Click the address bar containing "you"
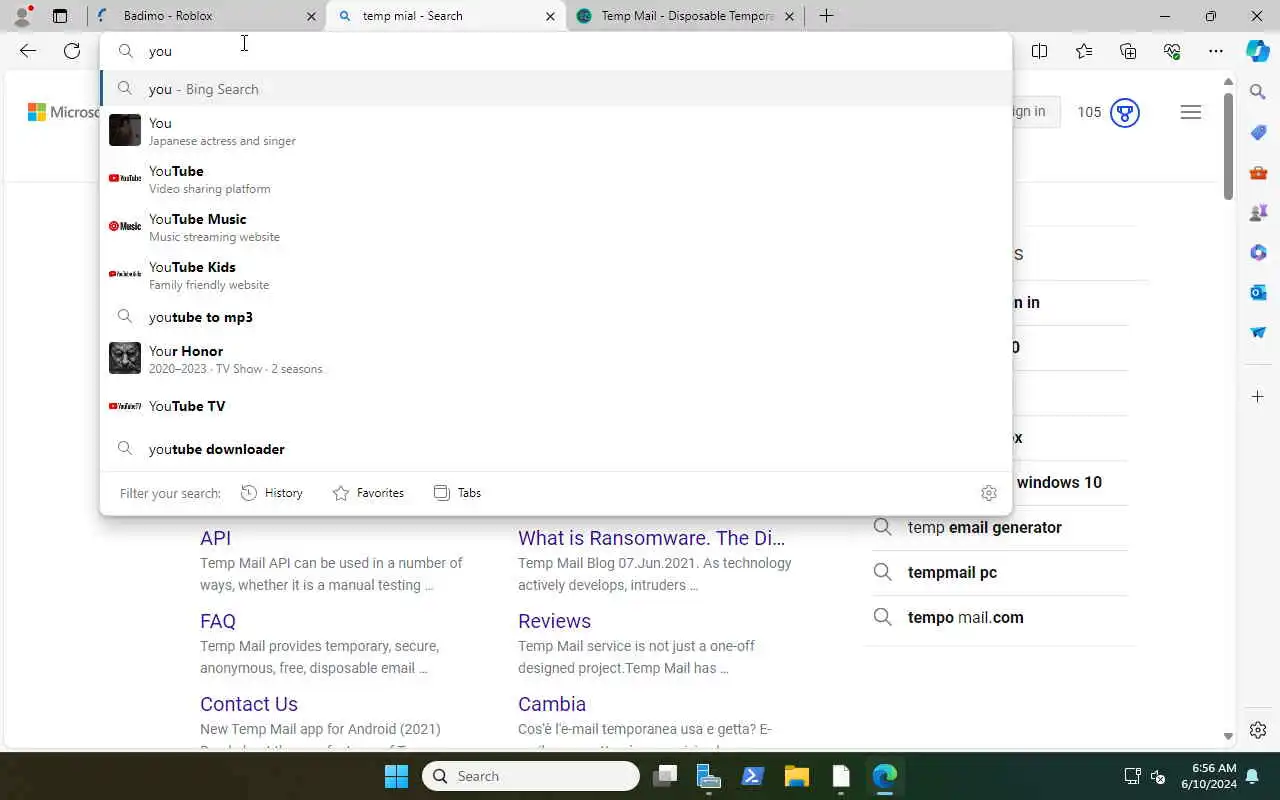 point(556,51)
